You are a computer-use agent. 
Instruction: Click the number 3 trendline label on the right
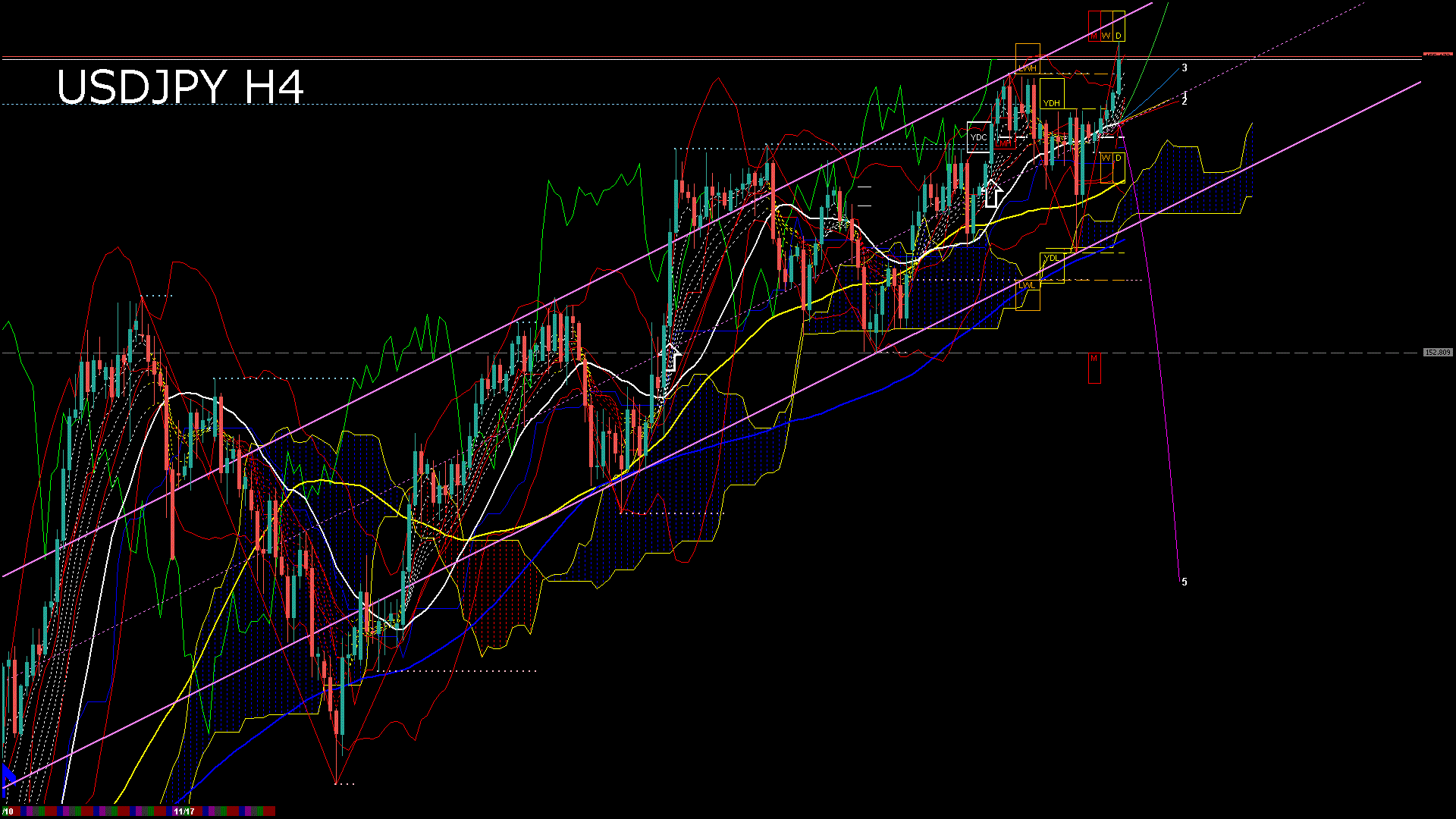click(x=1185, y=67)
